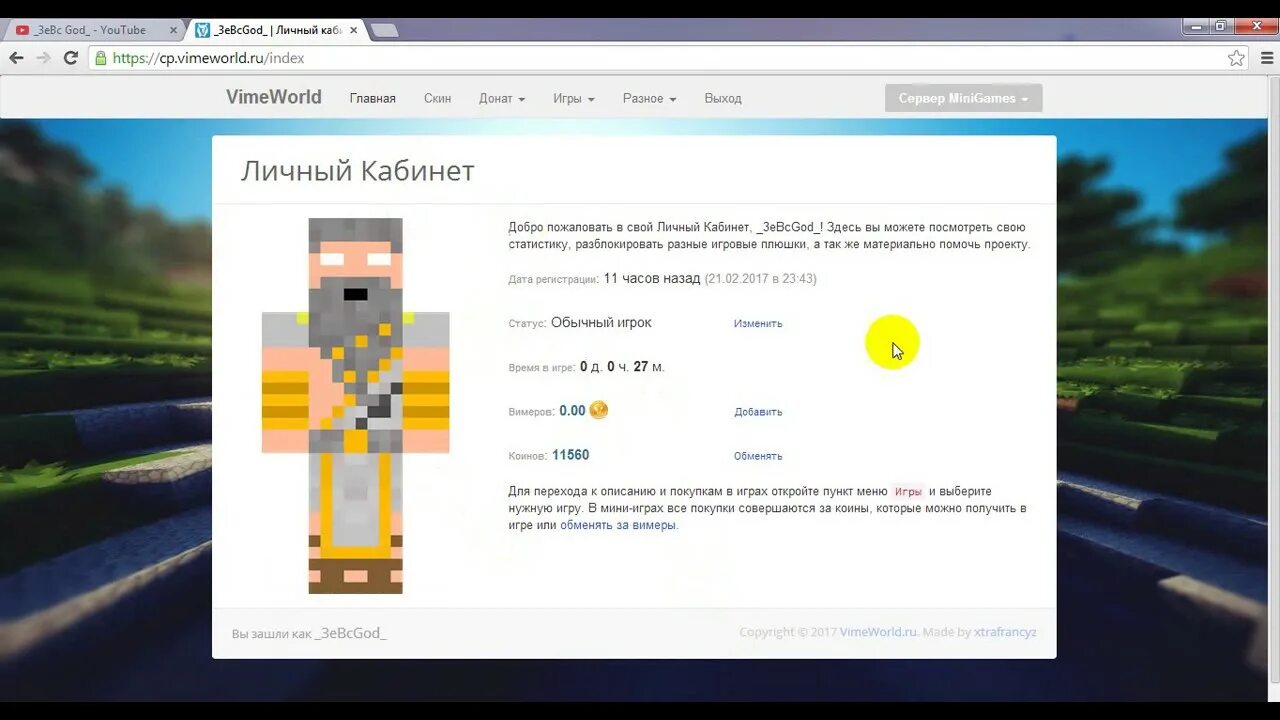
Task: Follow the обменять за вимеры link
Action: [619, 525]
